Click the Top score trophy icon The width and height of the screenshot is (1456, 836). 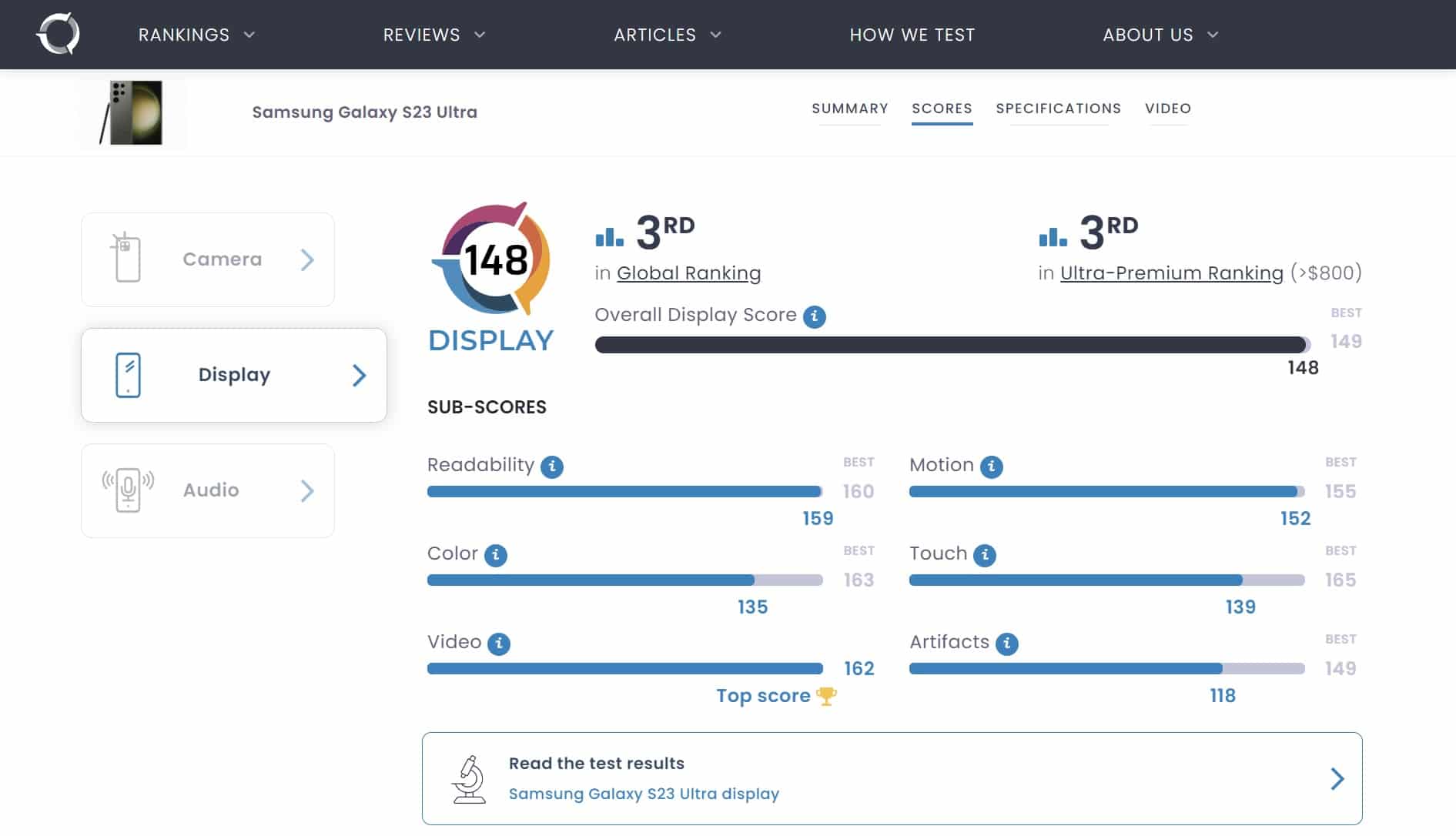point(826,696)
